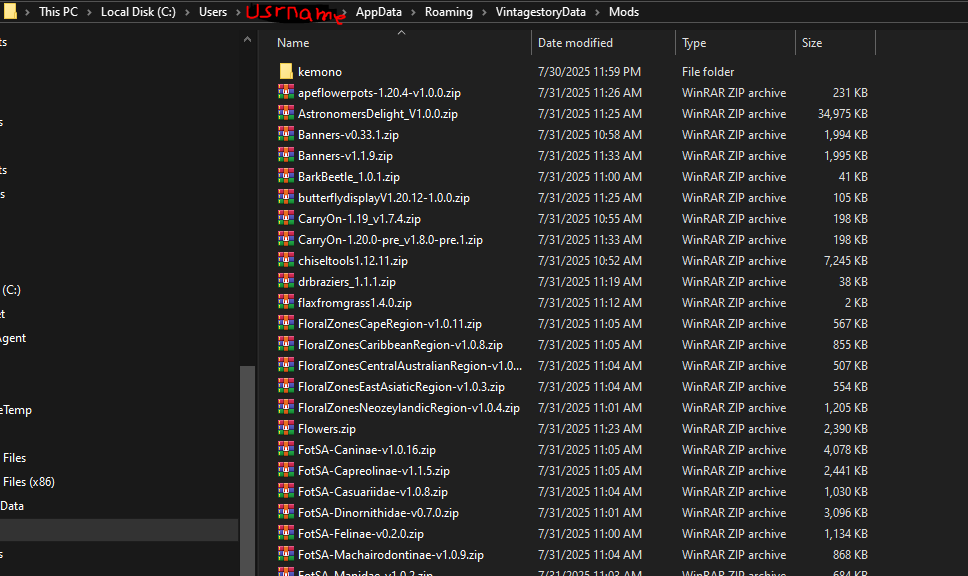968x576 pixels.
Task: Click the folder icon in the address bar
Action: pos(12,11)
